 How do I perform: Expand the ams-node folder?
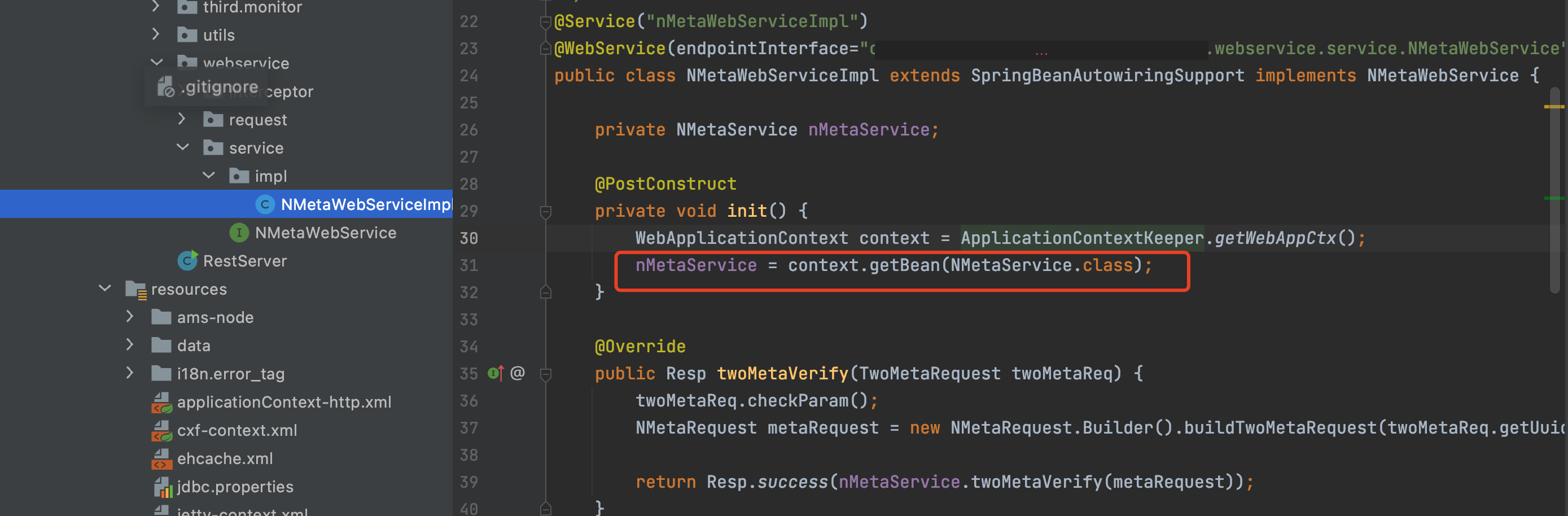tap(130, 316)
